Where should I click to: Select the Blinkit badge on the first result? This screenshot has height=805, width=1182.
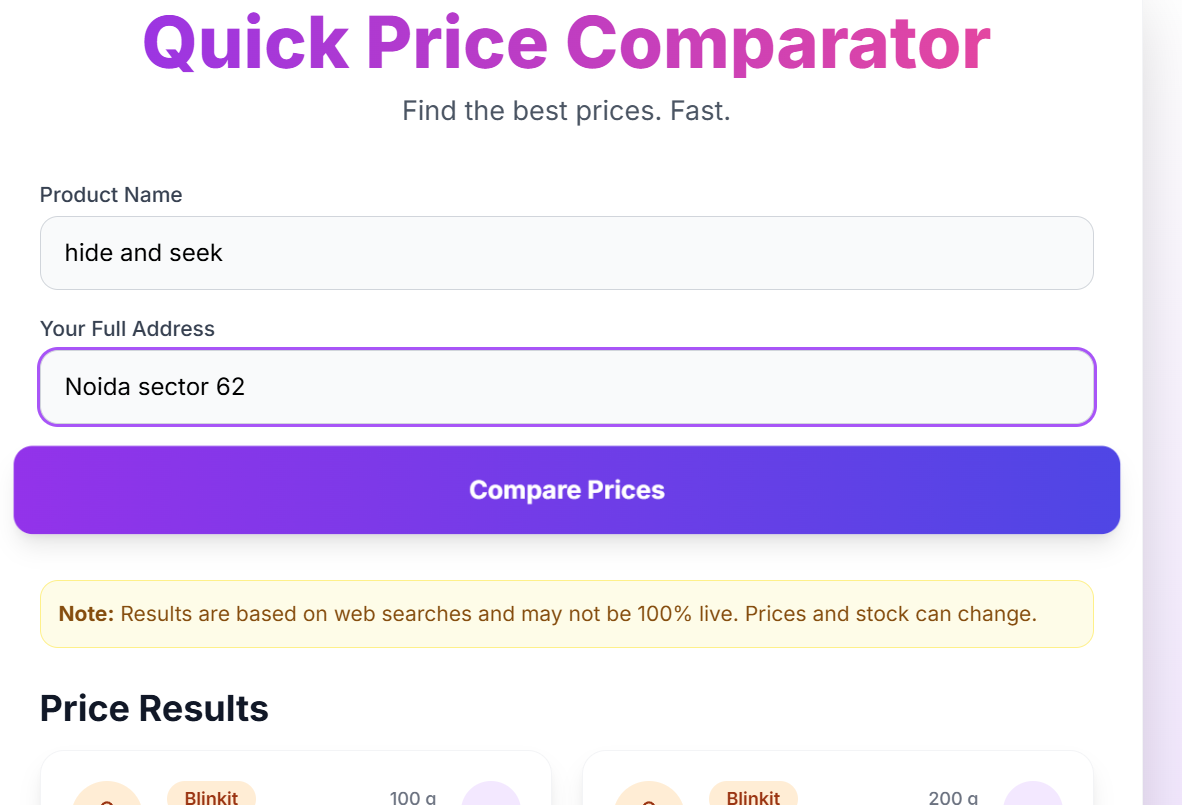[210, 797]
